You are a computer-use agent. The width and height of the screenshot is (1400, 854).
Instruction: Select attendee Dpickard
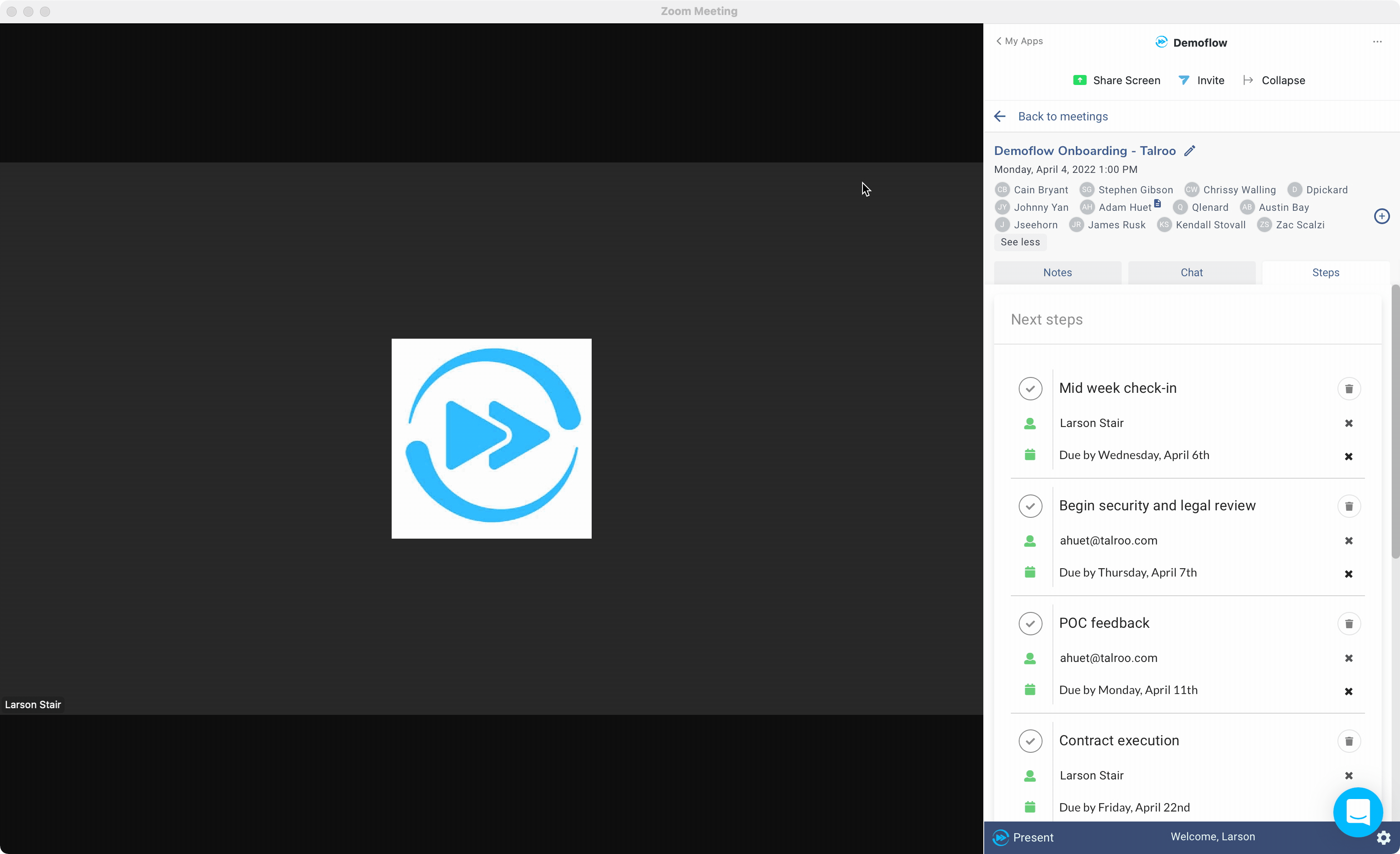(1317, 190)
